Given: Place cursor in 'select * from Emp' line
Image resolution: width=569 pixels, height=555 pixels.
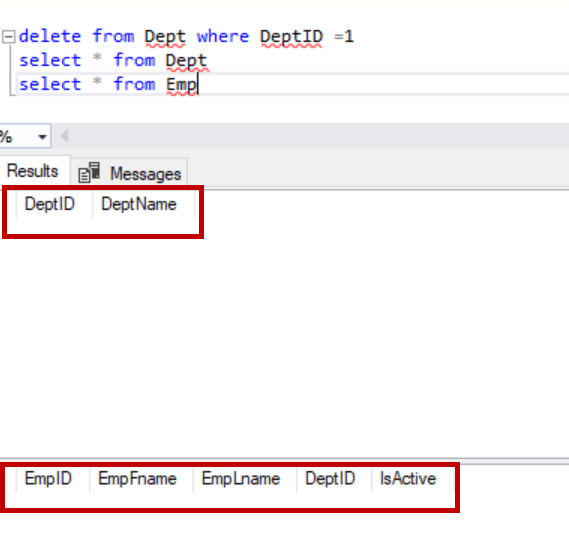Looking at the screenshot, I should pos(108,84).
